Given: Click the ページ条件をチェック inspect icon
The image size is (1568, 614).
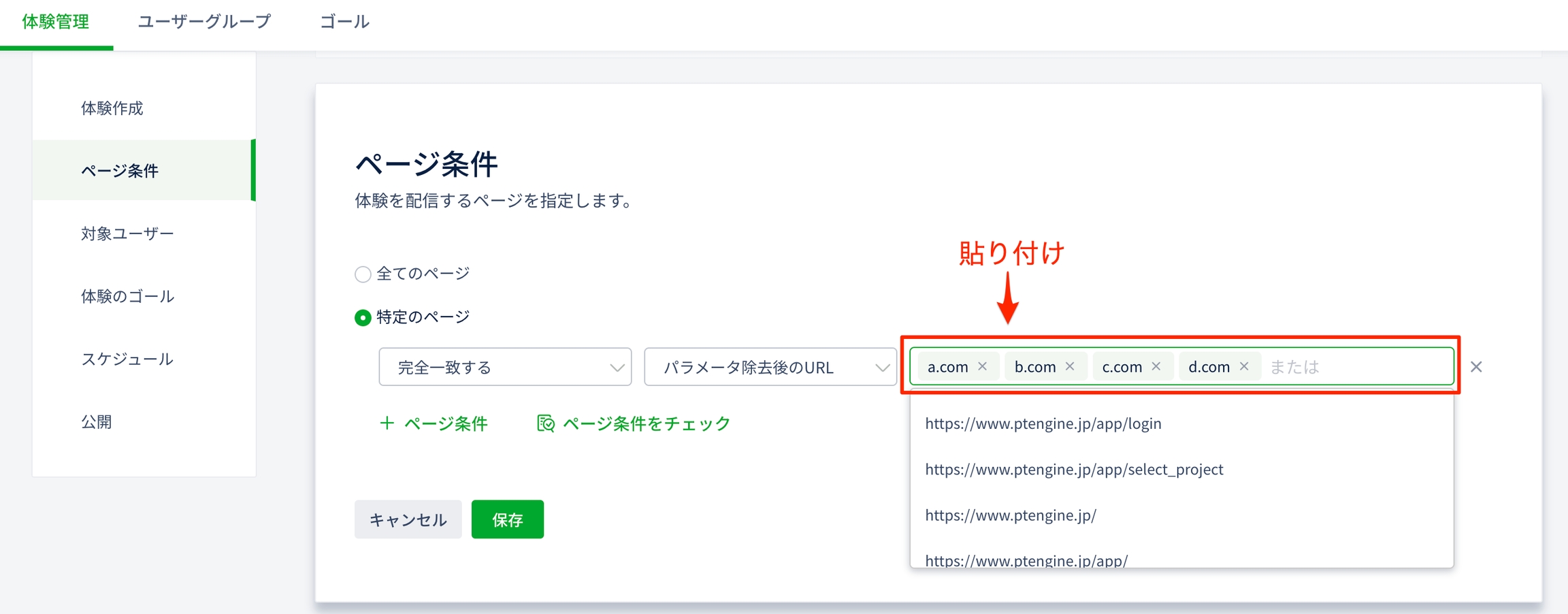Looking at the screenshot, I should click(545, 423).
